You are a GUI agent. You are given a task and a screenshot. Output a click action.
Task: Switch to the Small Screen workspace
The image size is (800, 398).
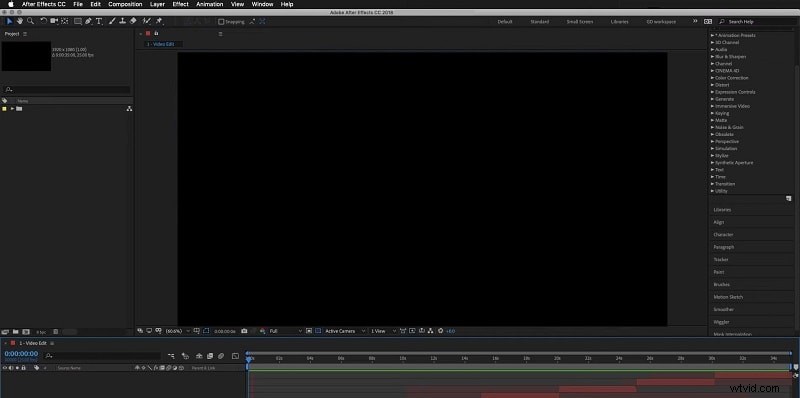(x=580, y=22)
